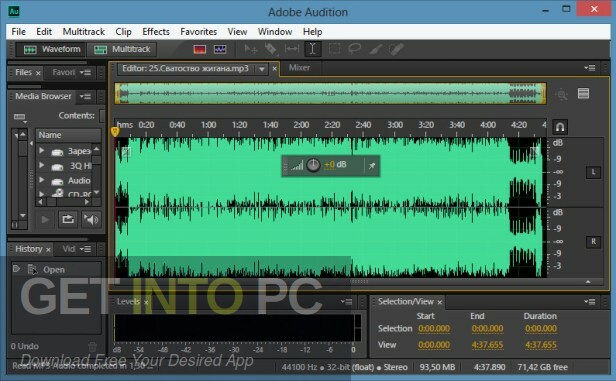This screenshot has height=381, width=616.
Task: Show the spectral pitch display
Action: point(220,49)
